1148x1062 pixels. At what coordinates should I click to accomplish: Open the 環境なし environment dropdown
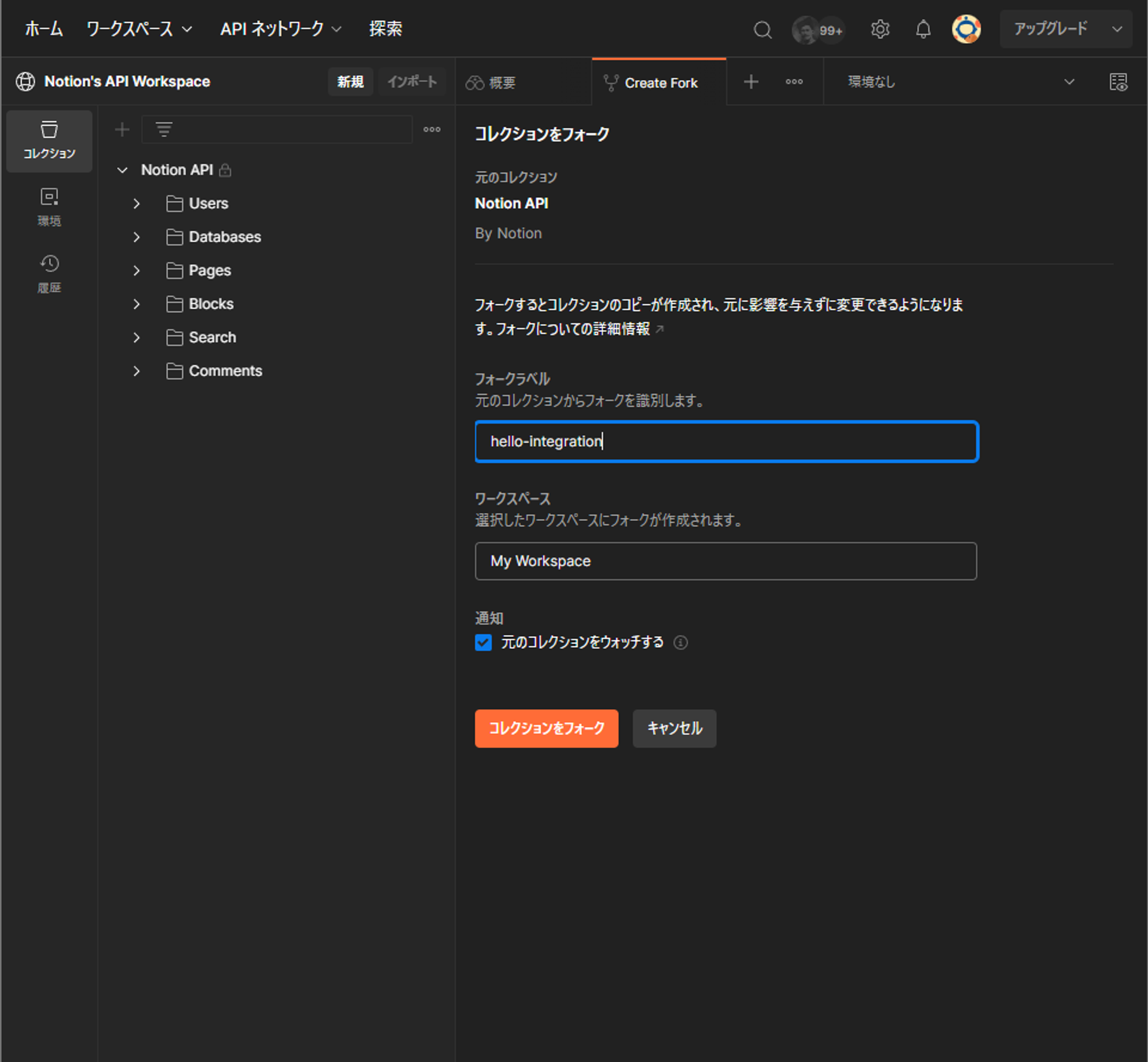(957, 82)
